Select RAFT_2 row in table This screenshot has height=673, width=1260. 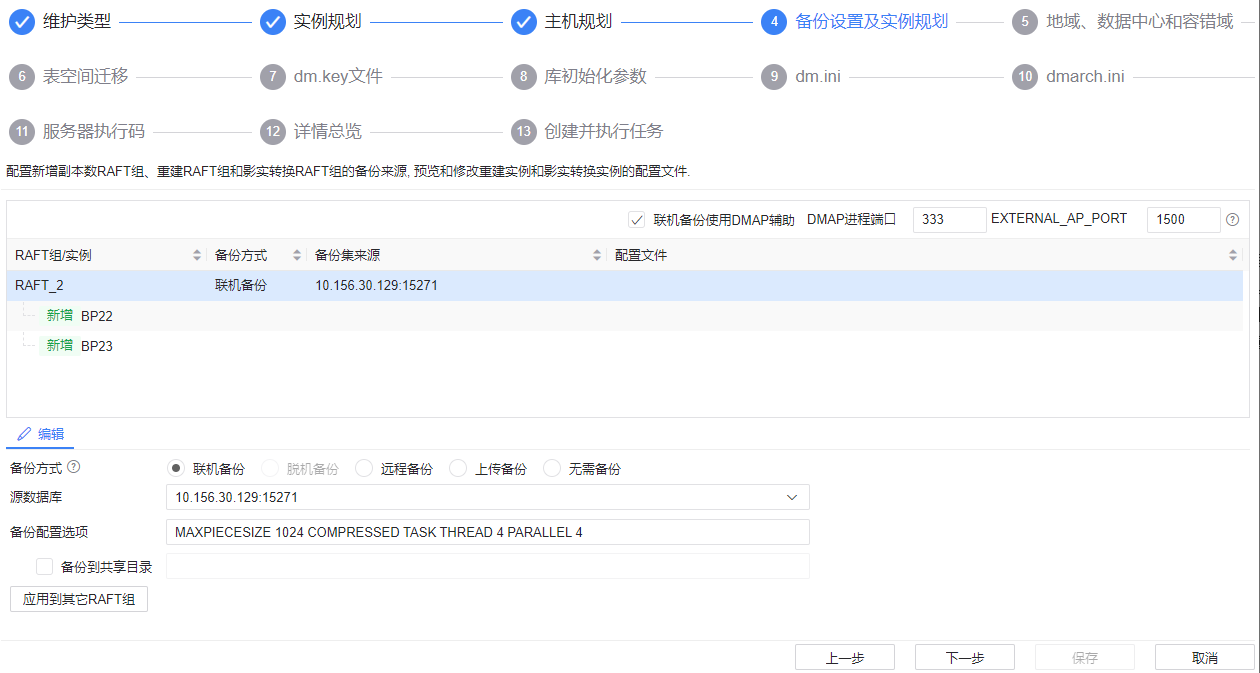(624, 285)
